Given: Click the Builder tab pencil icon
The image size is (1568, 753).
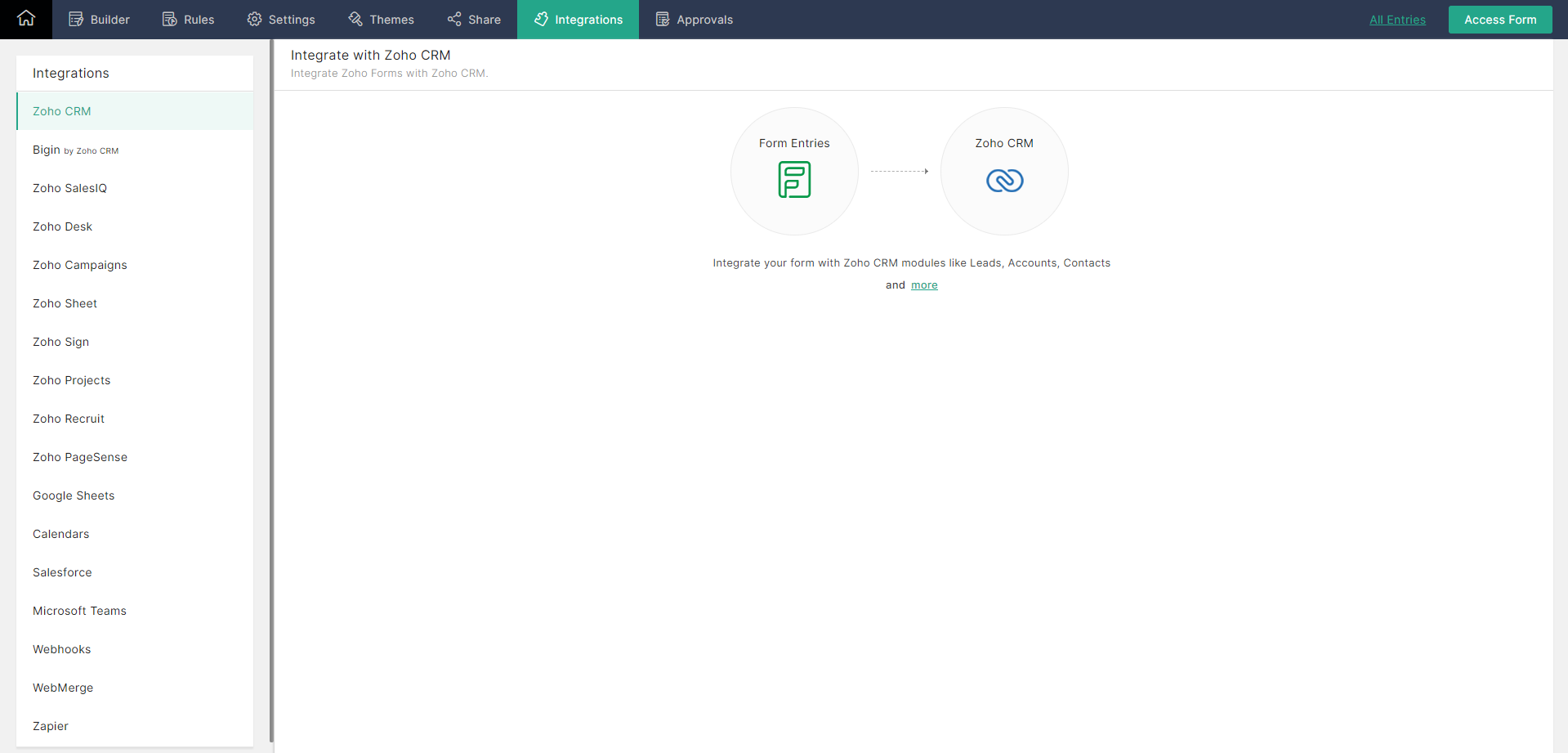Looking at the screenshot, I should coord(76,20).
